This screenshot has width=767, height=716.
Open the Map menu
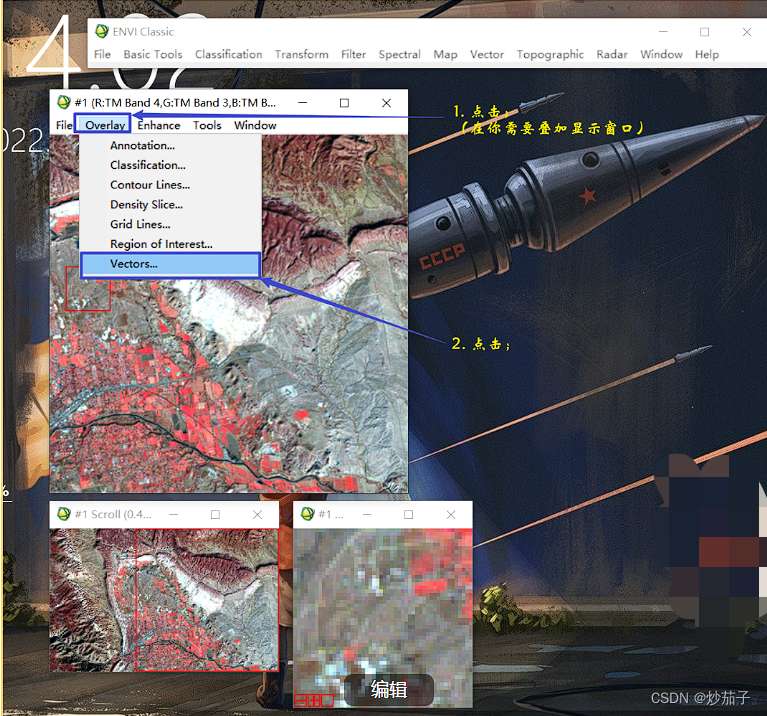[445, 54]
